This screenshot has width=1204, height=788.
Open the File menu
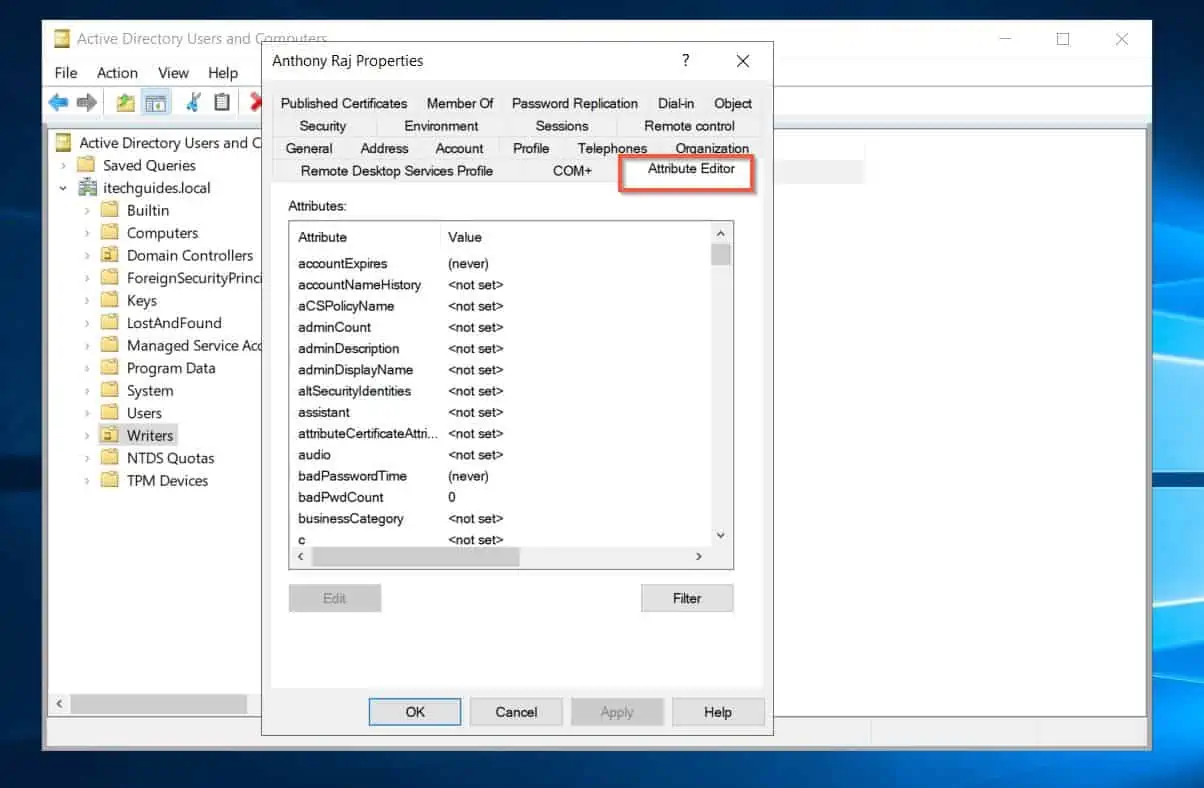pyautogui.click(x=66, y=73)
